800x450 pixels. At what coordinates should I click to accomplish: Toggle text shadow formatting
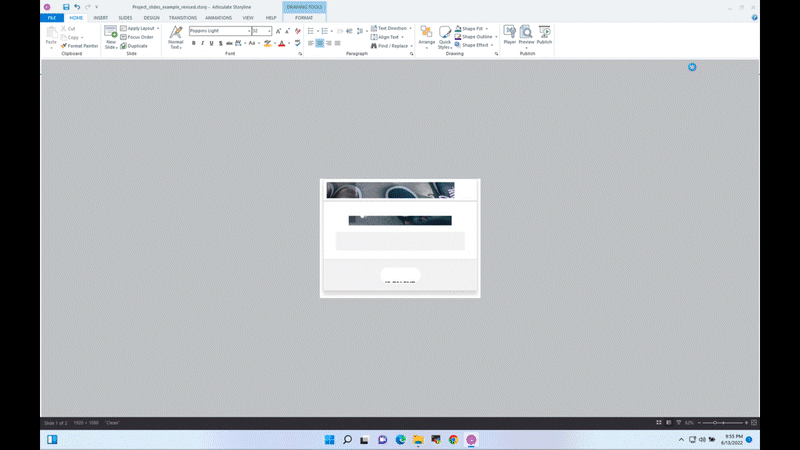tap(220, 43)
